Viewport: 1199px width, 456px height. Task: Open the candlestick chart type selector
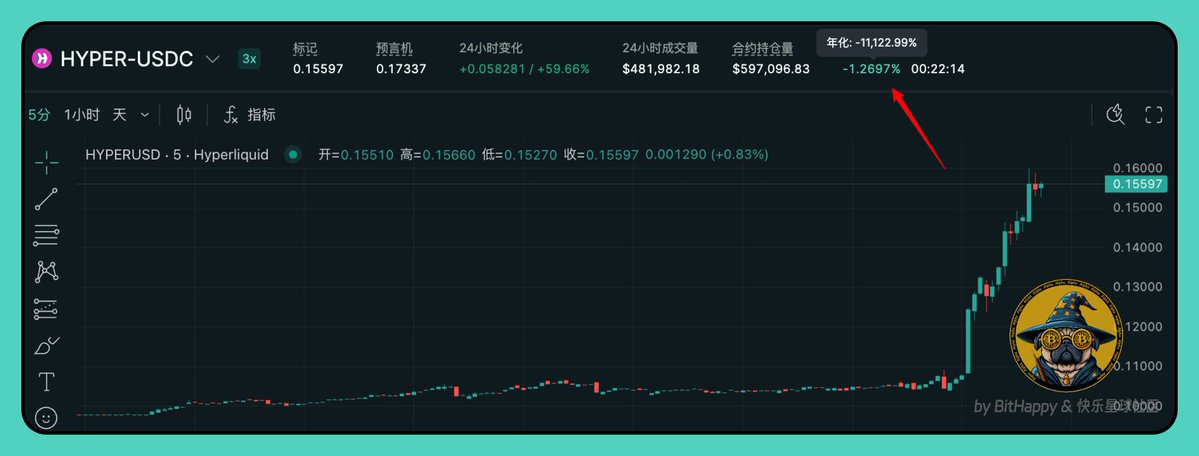click(184, 115)
